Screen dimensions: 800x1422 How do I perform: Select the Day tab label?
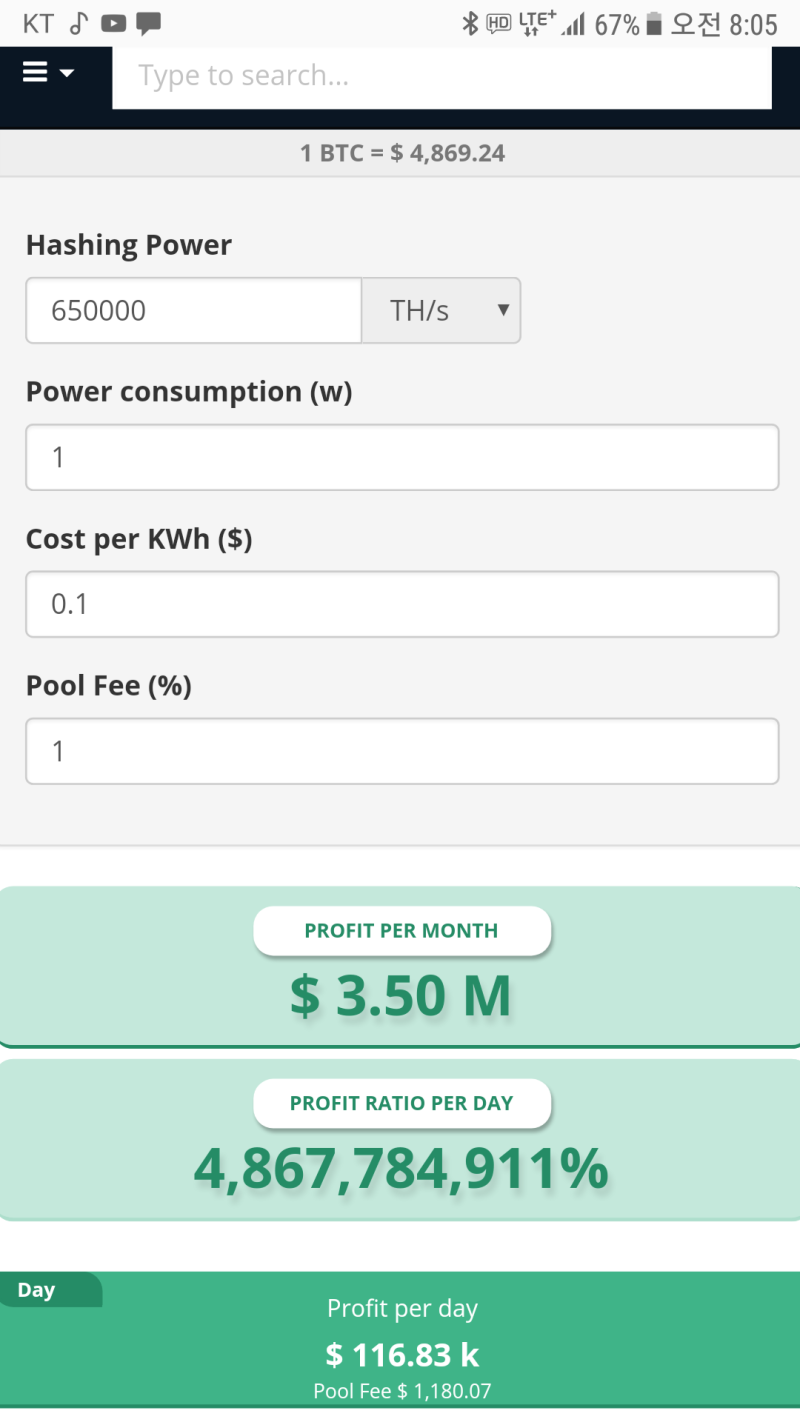37,1290
